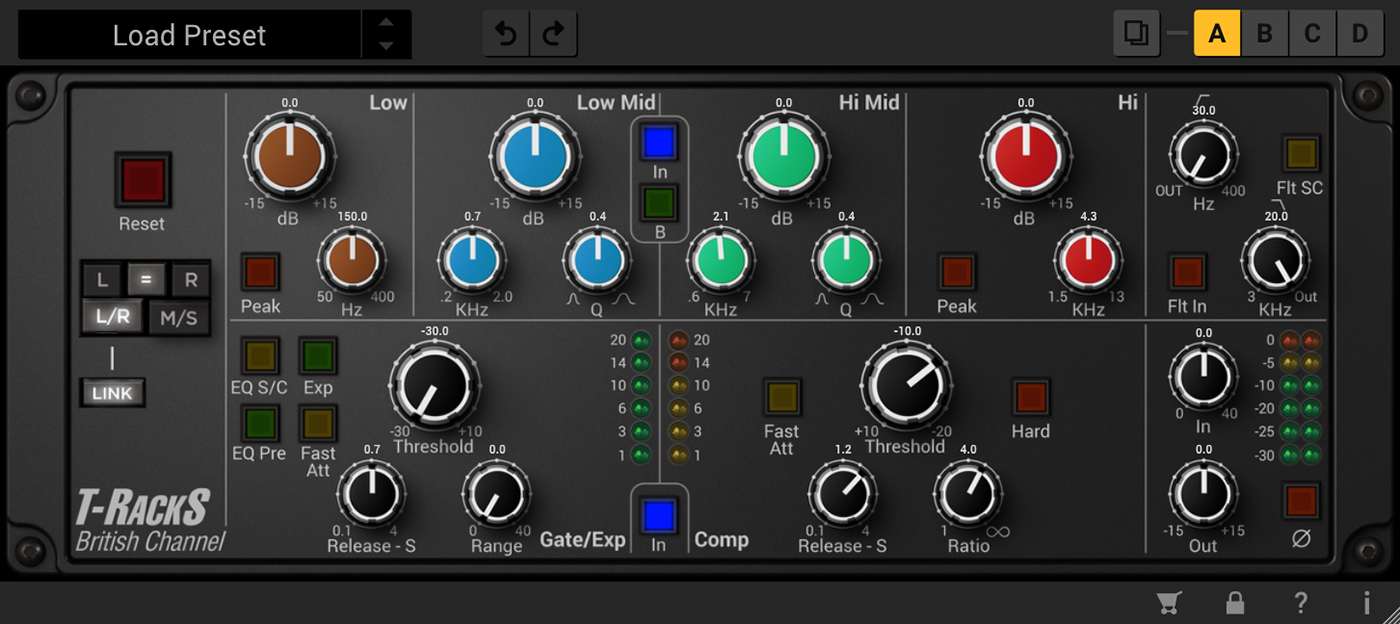The height and width of the screenshot is (624, 1400).
Task: Click the undo arrow icon
Action: [506, 35]
